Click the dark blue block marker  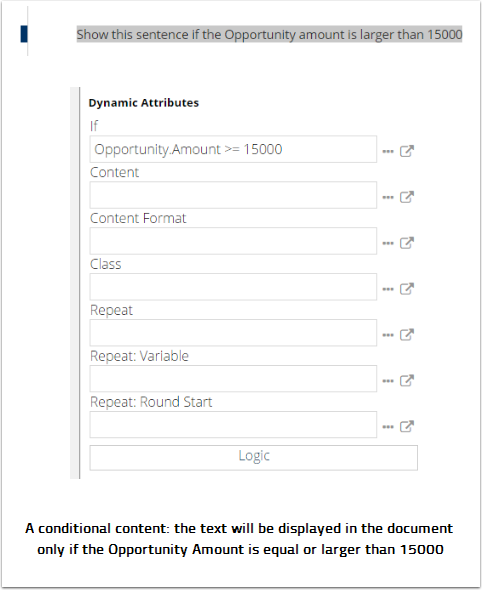(x=24, y=34)
